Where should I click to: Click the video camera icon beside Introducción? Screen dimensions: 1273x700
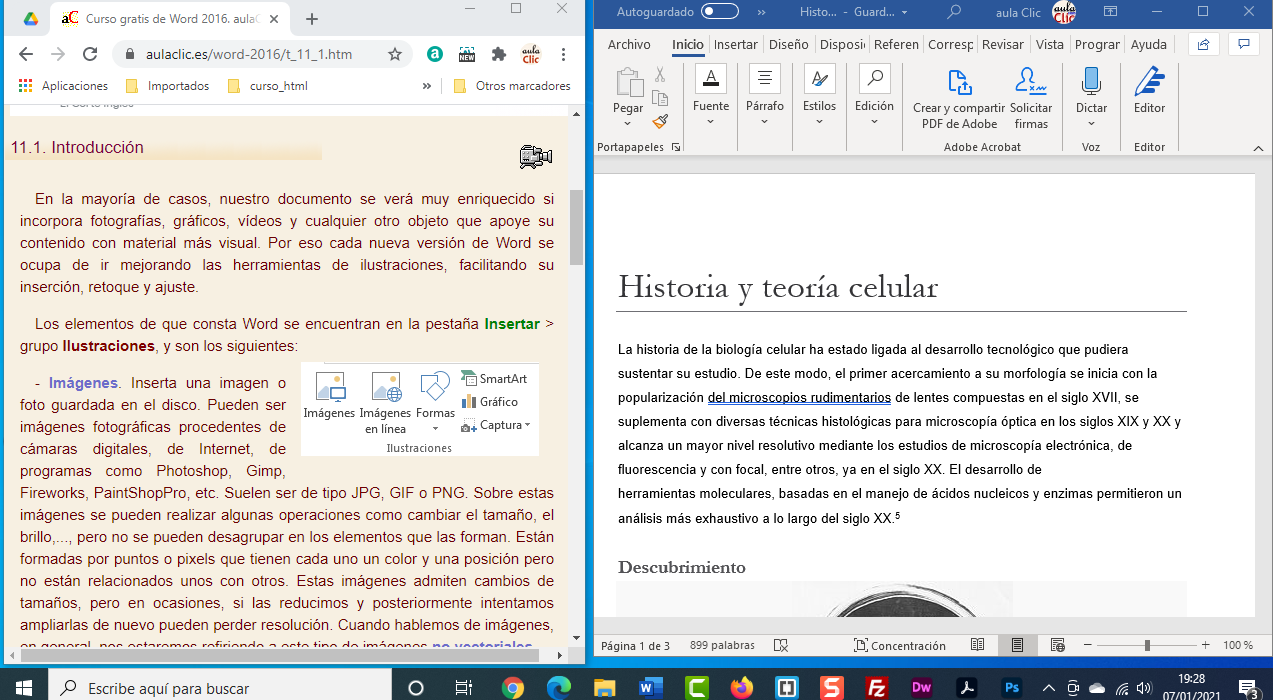coord(535,156)
